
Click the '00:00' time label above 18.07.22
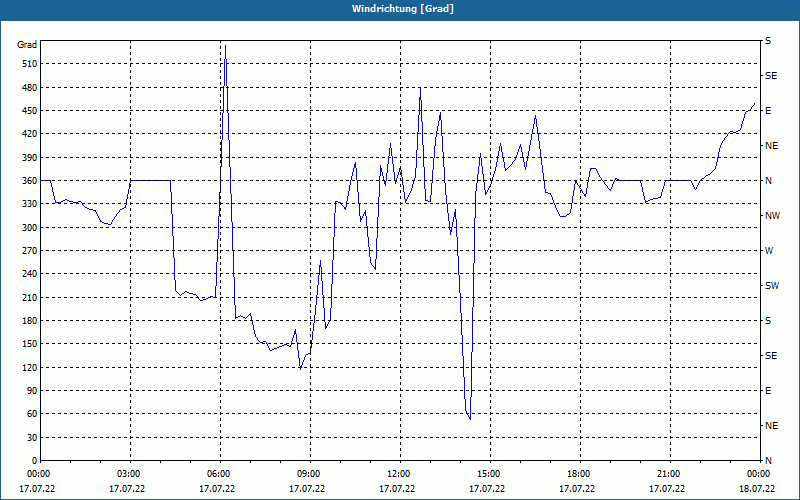tap(758, 474)
